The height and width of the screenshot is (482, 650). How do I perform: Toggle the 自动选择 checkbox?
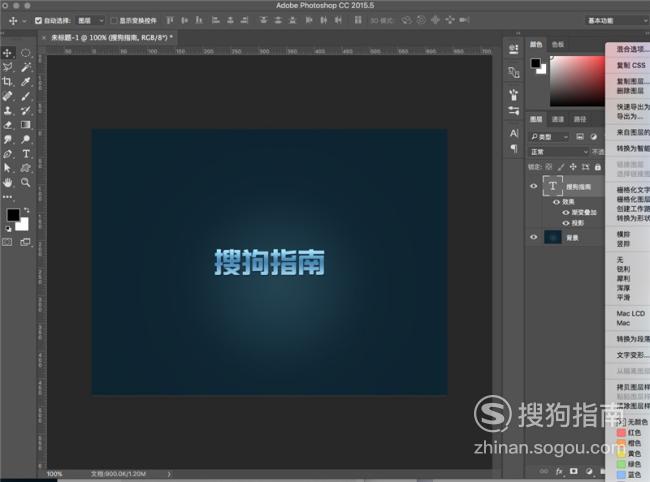tap(39, 20)
